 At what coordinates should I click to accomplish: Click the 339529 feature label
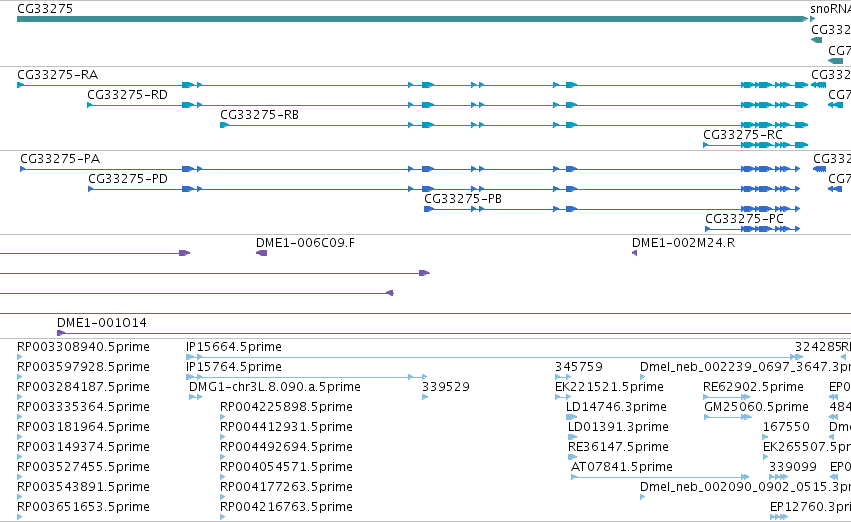click(446, 387)
